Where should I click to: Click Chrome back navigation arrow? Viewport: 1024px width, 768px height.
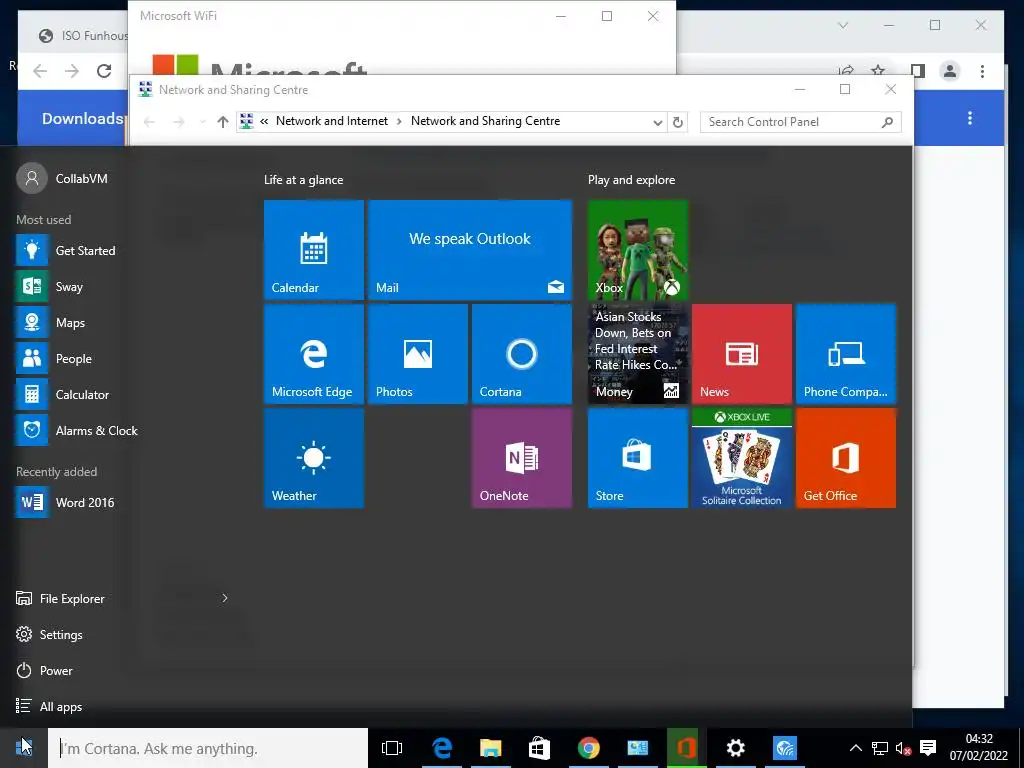[40, 71]
